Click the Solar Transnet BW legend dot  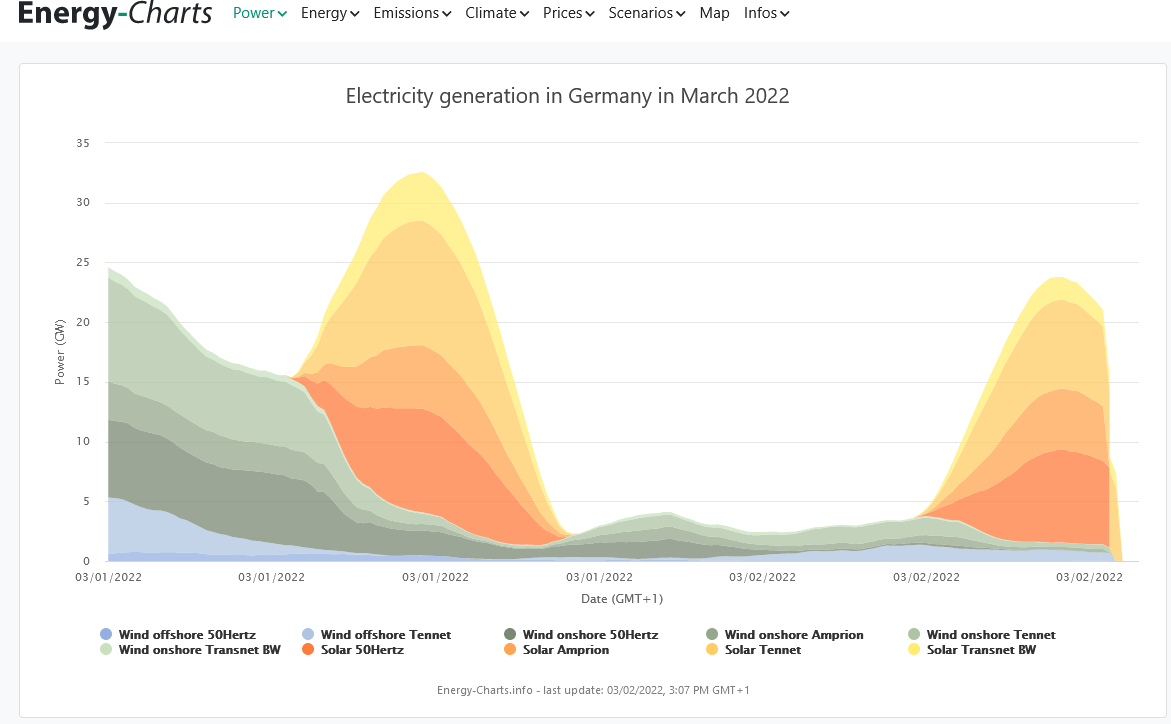(x=914, y=650)
